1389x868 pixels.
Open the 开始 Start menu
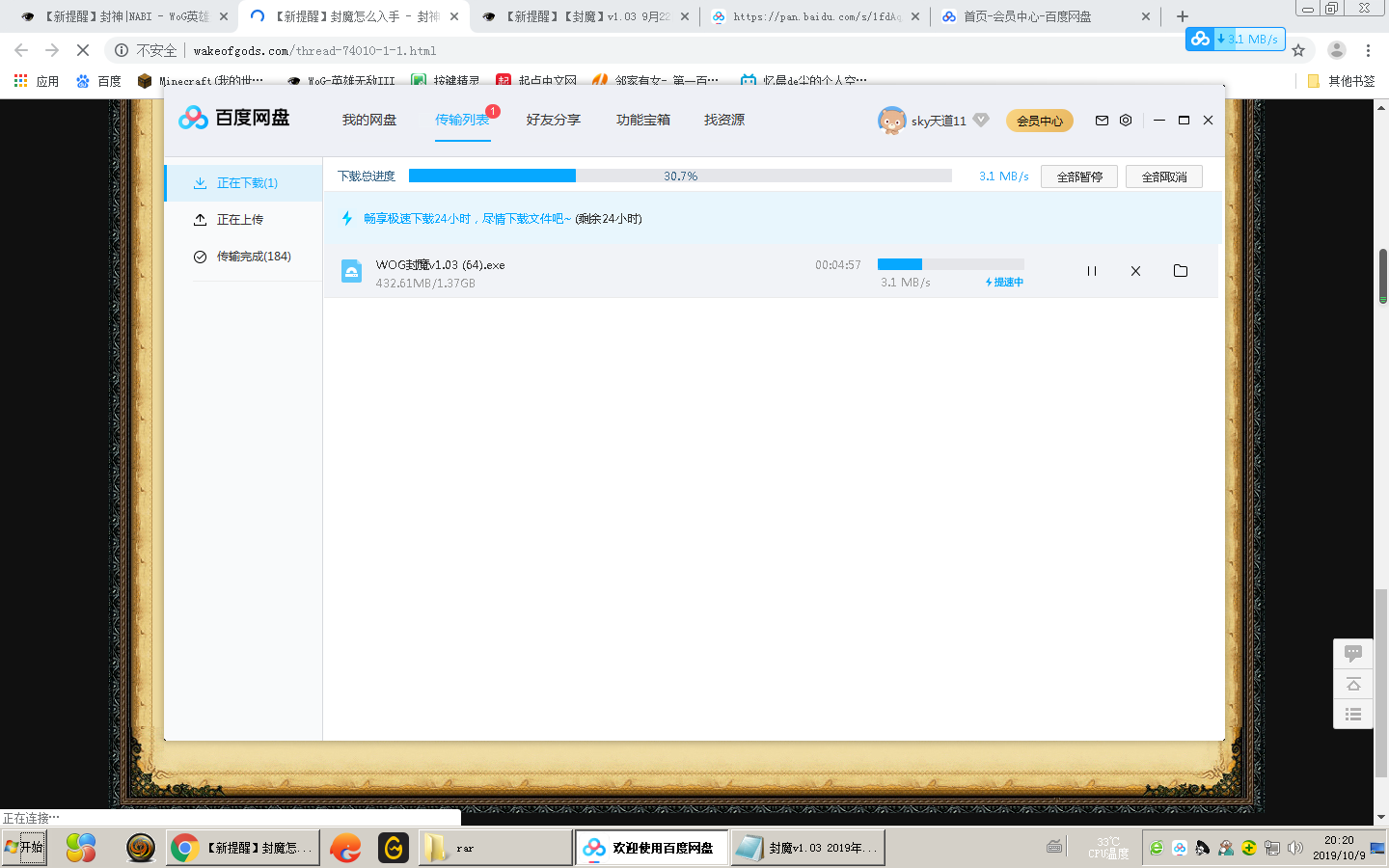[24, 848]
